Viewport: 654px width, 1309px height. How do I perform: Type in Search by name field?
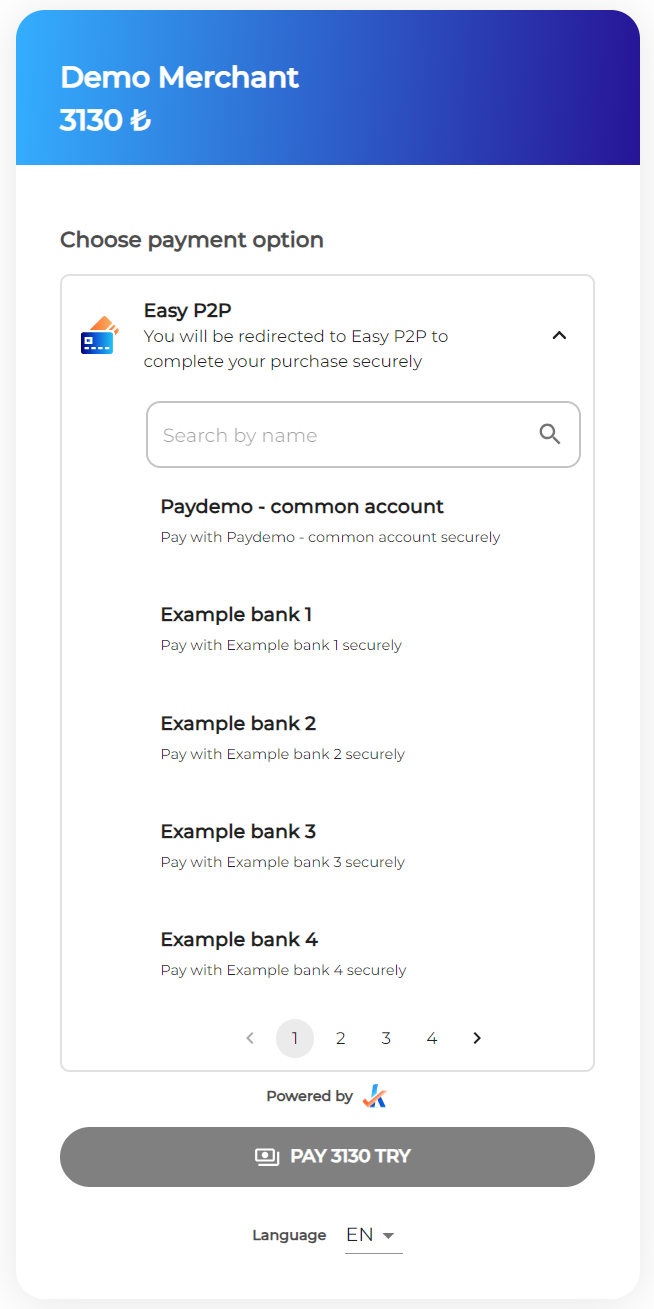click(x=340, y=435)
